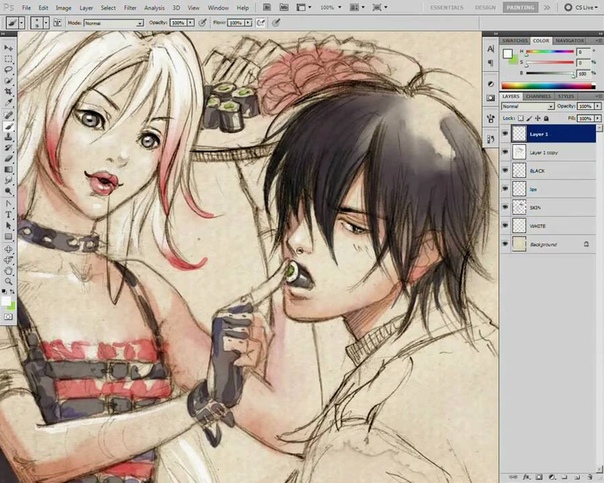Select the Hand tool
Image resolution: width=604 pixels, height=483 pixels.
(x=8, y=271)
